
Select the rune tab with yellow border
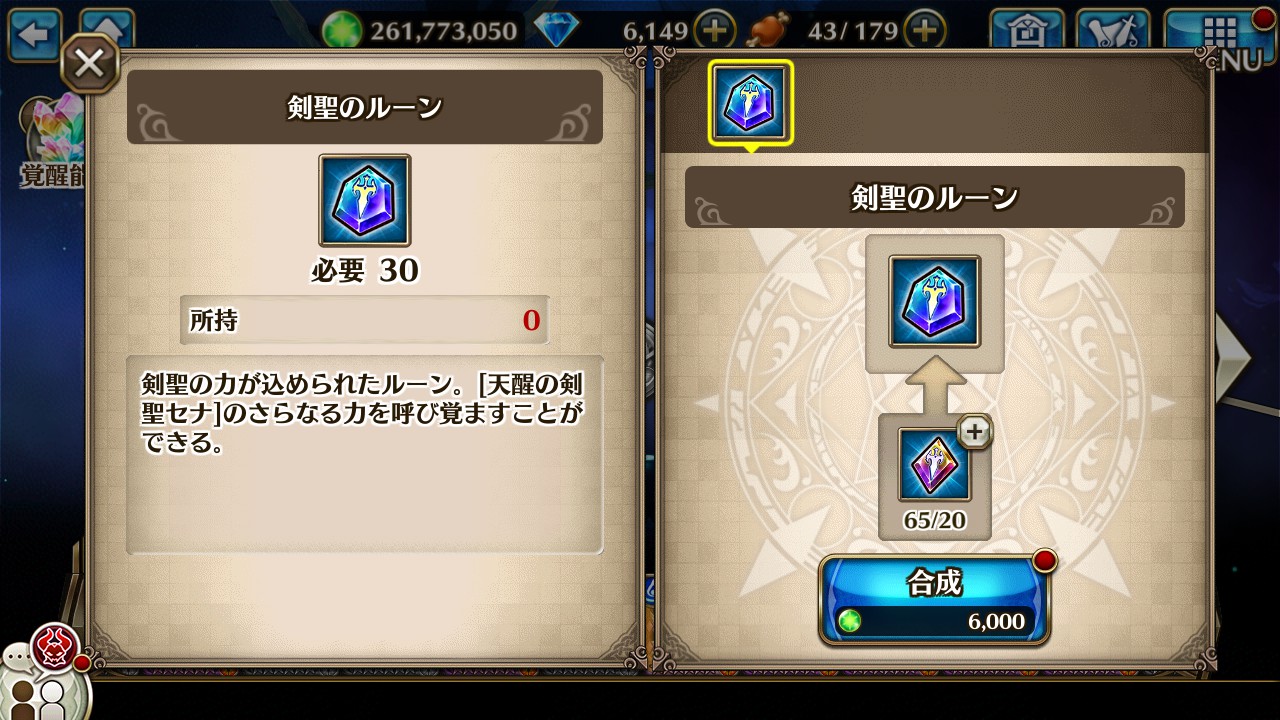point(750,102)
